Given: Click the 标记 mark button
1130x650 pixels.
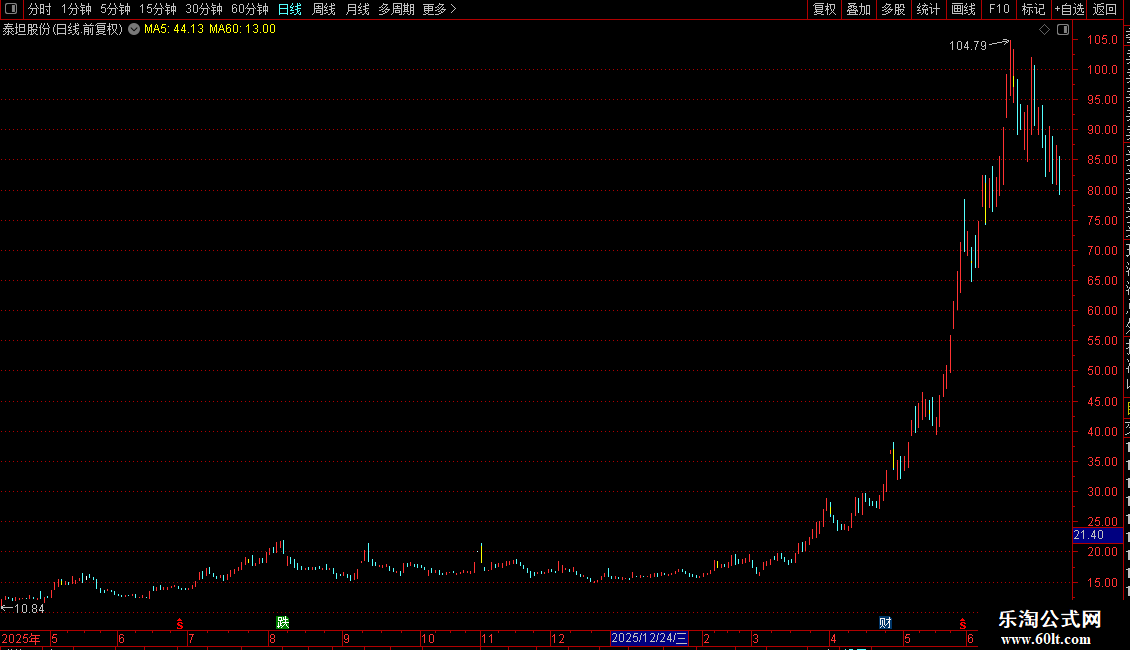Looking at the screenshot, I should 1033,9.
